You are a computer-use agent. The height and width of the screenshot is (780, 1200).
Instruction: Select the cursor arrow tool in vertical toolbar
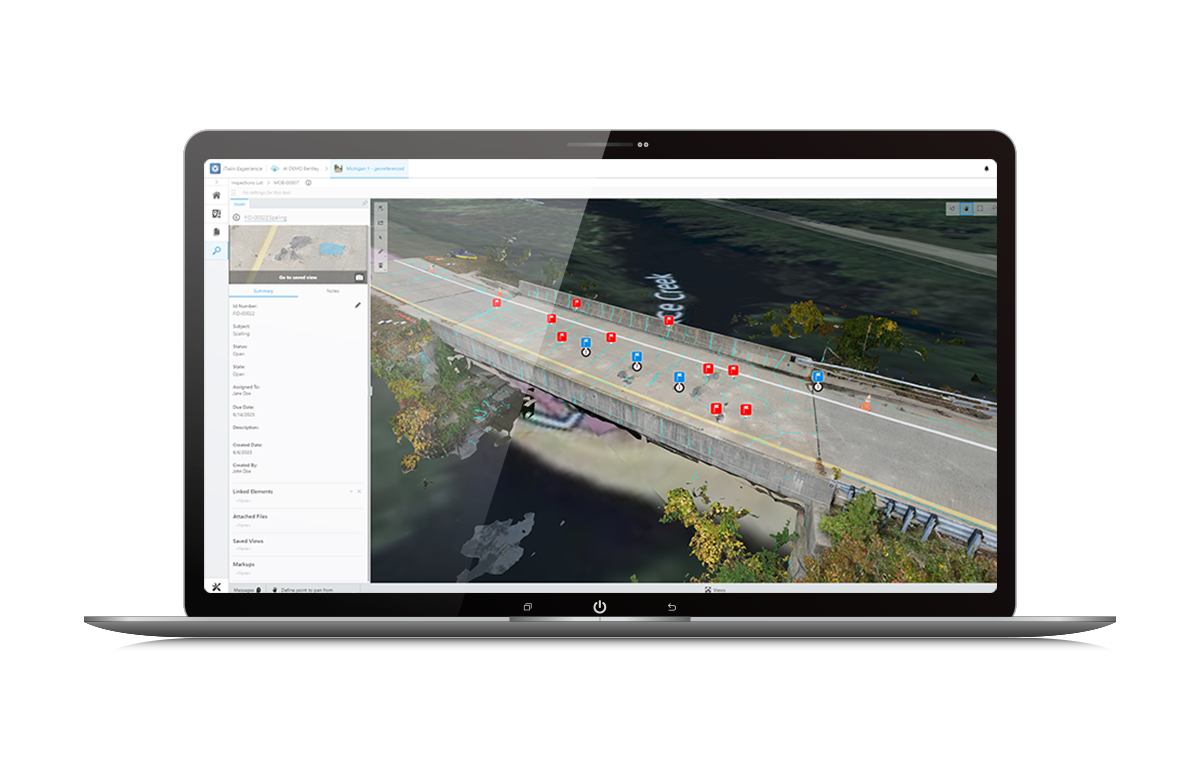pyautogui.click(x=380, y=237)
